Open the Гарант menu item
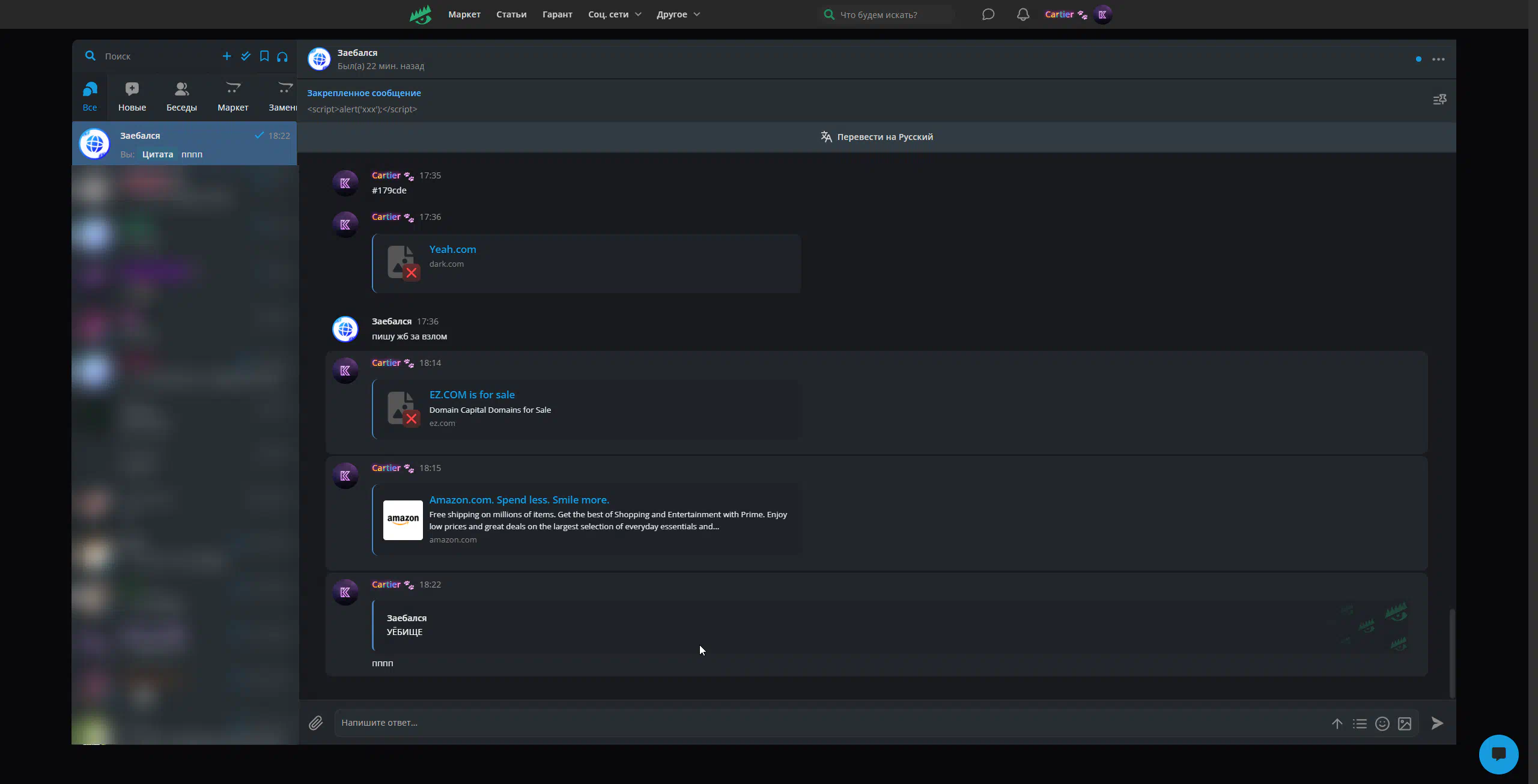Image resolution: width=1538 pixels, height=784 pixels. click(x=558, y=14)
